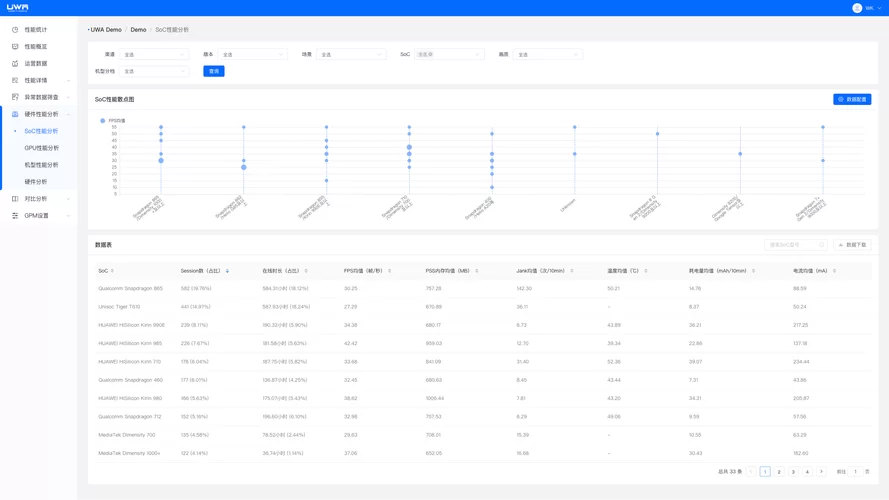Click the 性能统计 clock icon in the sidebar

tap(15, 29)
